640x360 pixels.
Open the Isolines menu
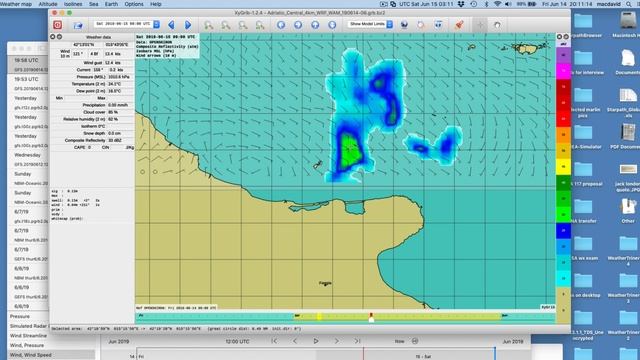coord(73,4)
